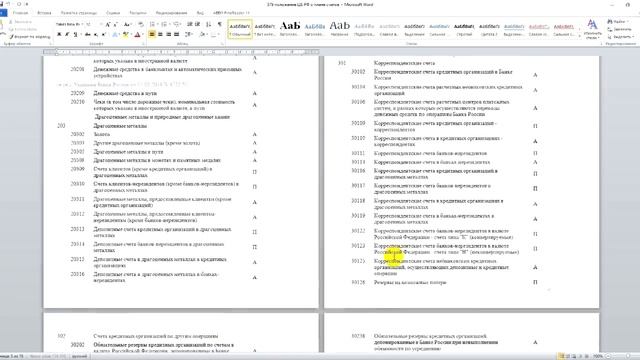Increase paragraph indent
Image resolution: width=640 pixels, height=360 pixels.
coord(198,24)
